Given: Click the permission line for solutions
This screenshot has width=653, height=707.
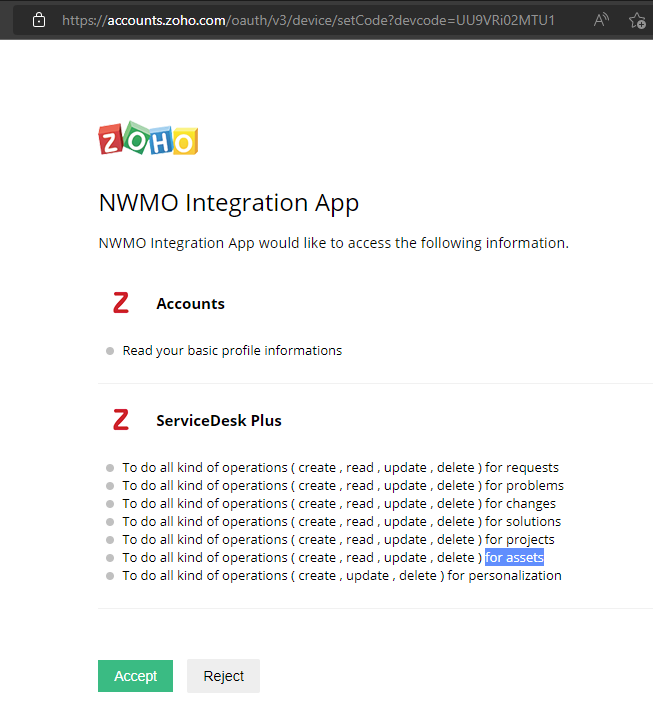Looking at the screenshot, I should (x=342, y=522).
